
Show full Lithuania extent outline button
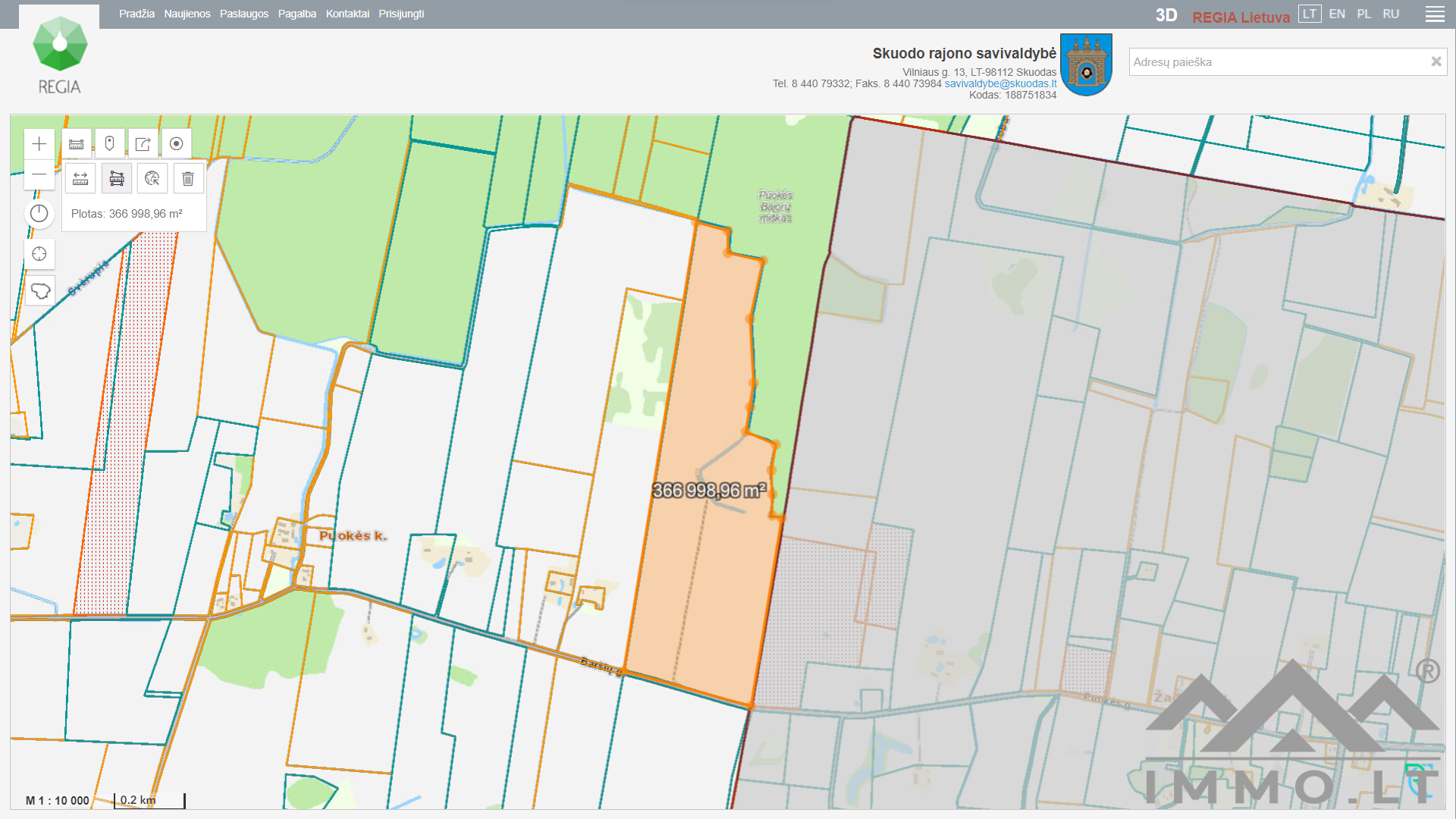[39, 290]
